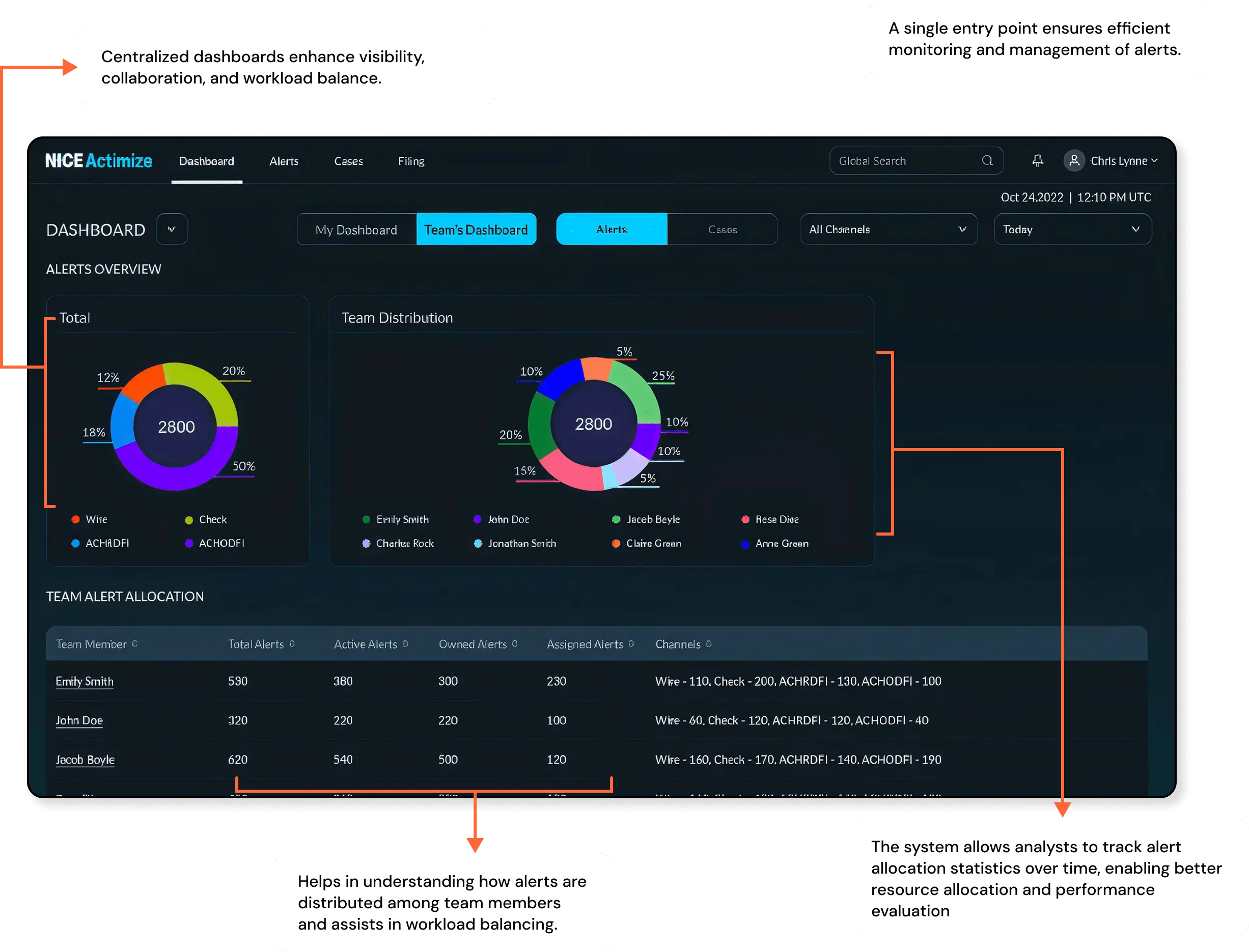Click the search magnifier icon
This screenshot has width=1249, height=952.
tap(987, 160)
